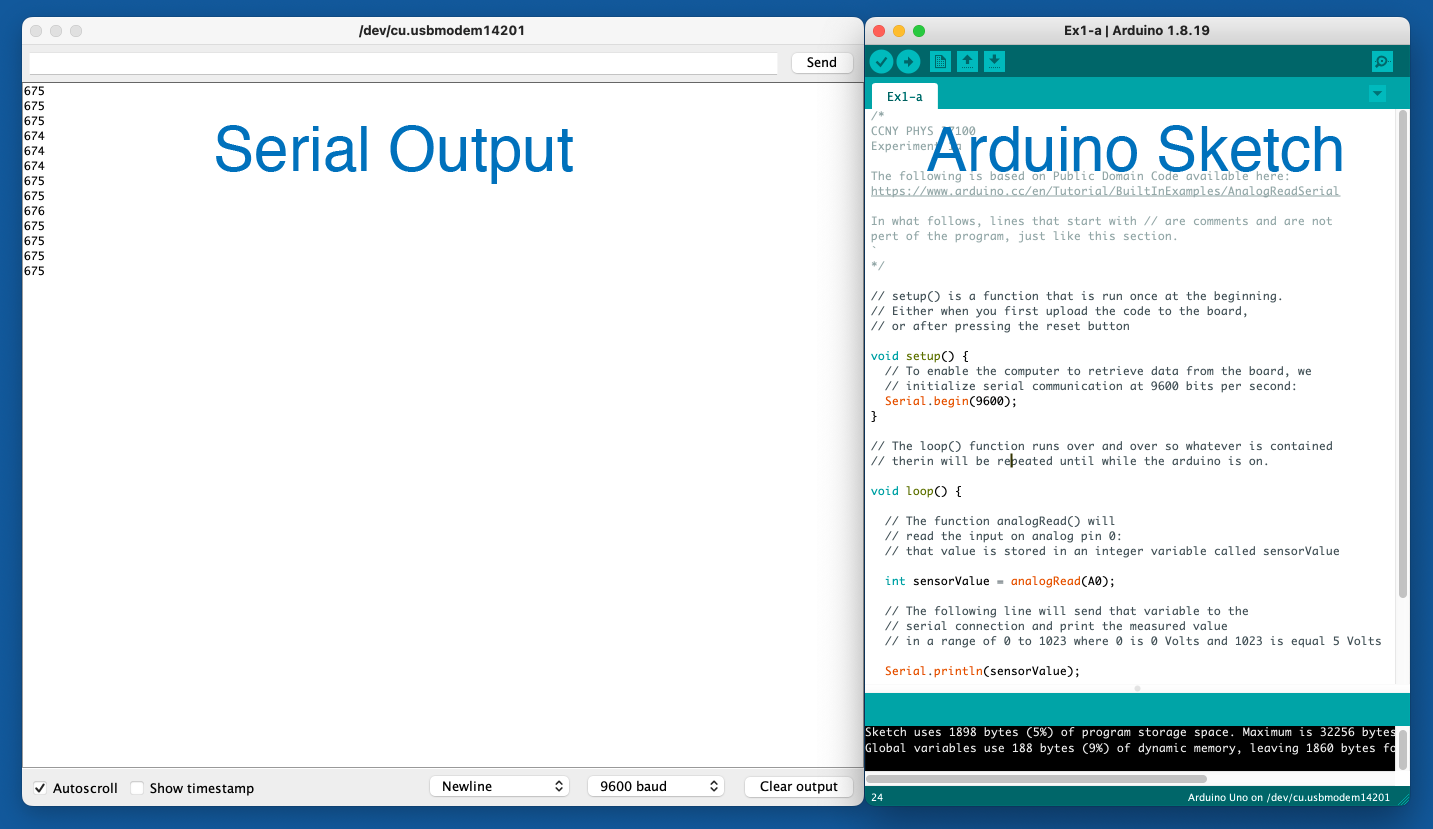Click the divider handle between editor and console
The image size is (1433, 829).
tap(1137, 688)
